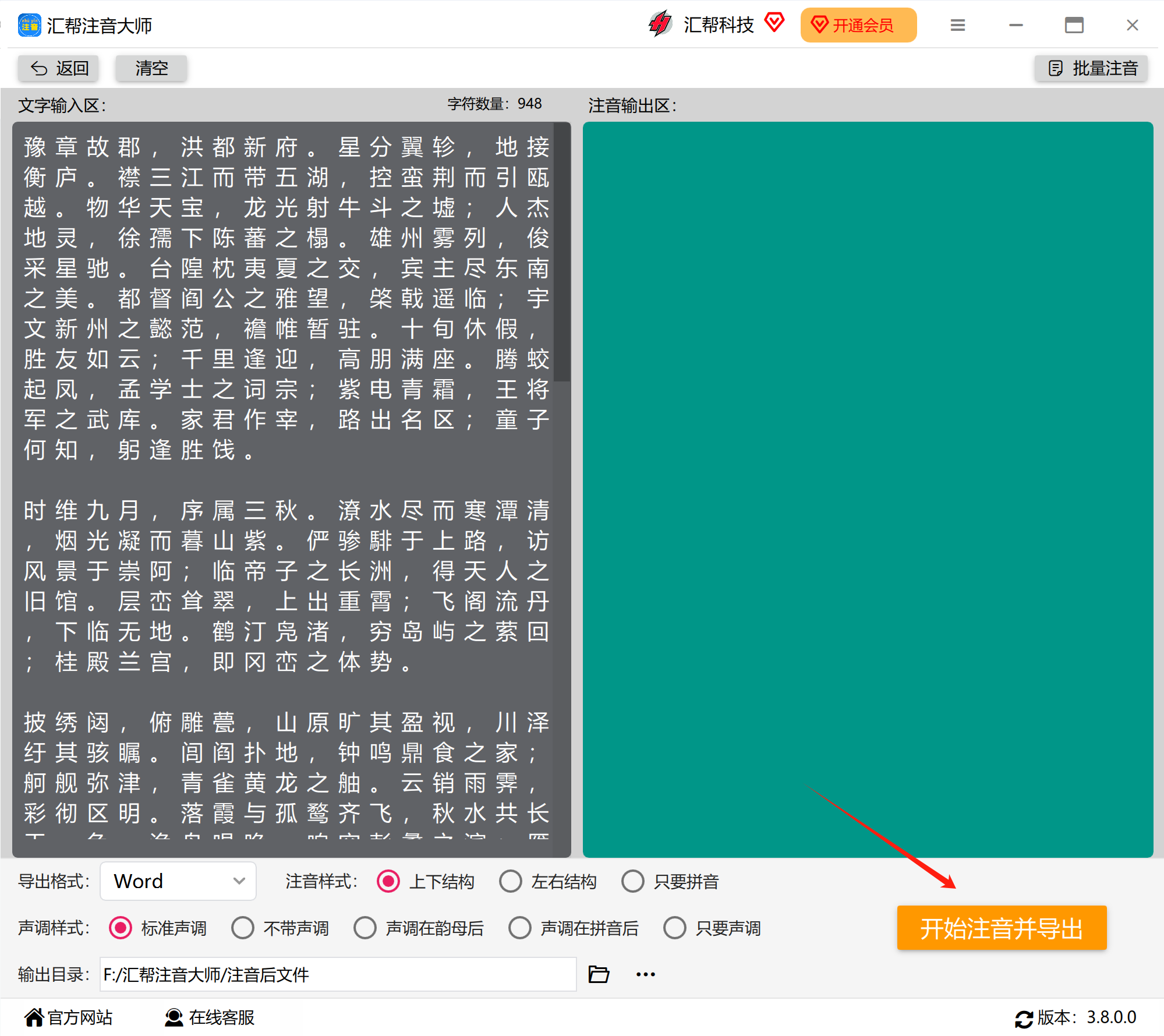
Task: Open 在线客服 customer service icon
Action: point(174,1017)
